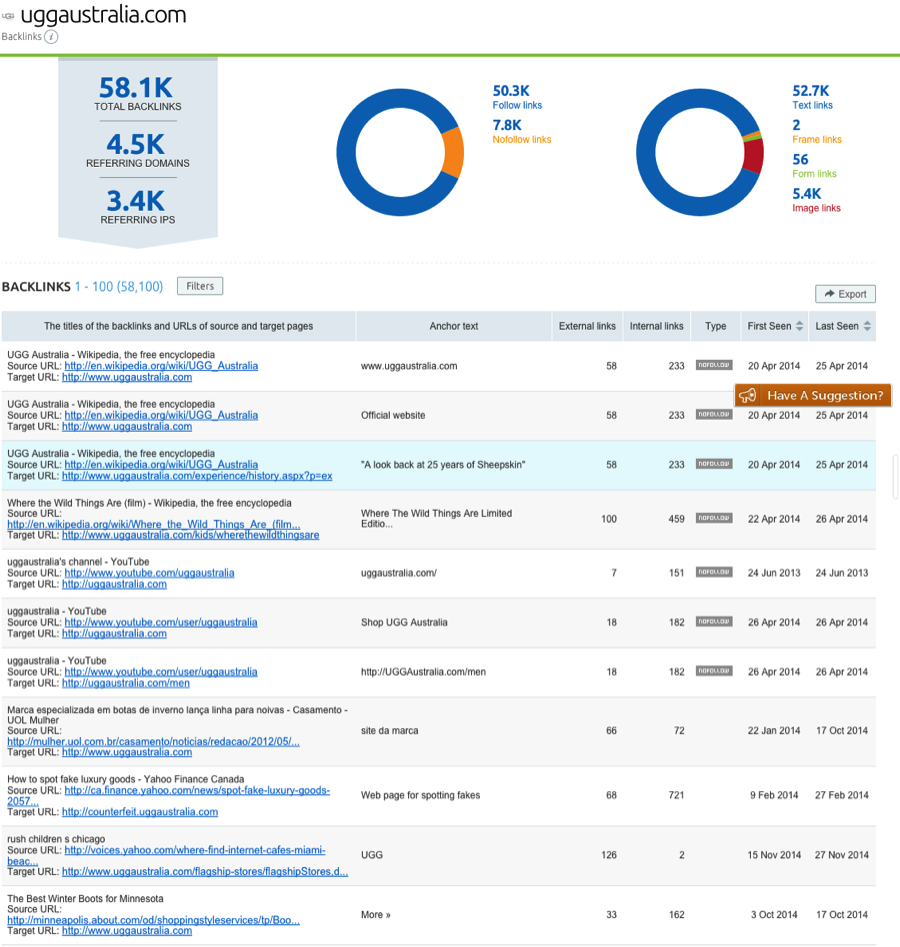Viewport: 900px width, 947px height.
Task: Click nofollow badge in uggaustralia.com/ anchor row
Action: [714, 572]
